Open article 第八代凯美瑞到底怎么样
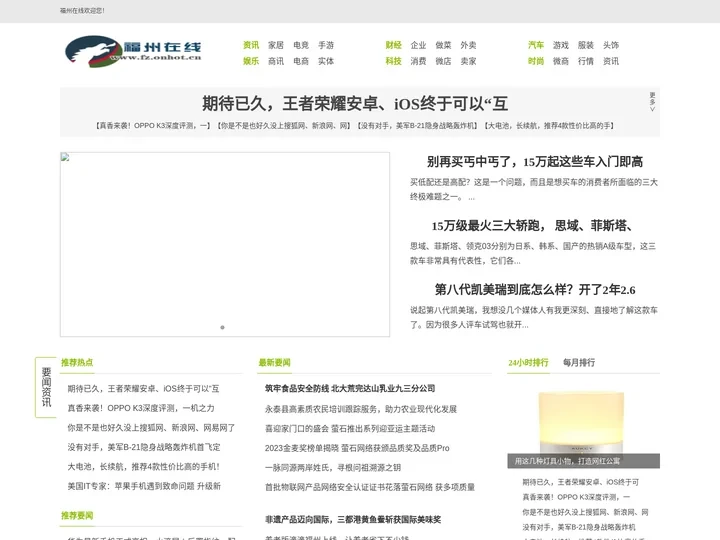Viewport: 720px width, 540px height. pyautogui.click(x=534, y=290)
